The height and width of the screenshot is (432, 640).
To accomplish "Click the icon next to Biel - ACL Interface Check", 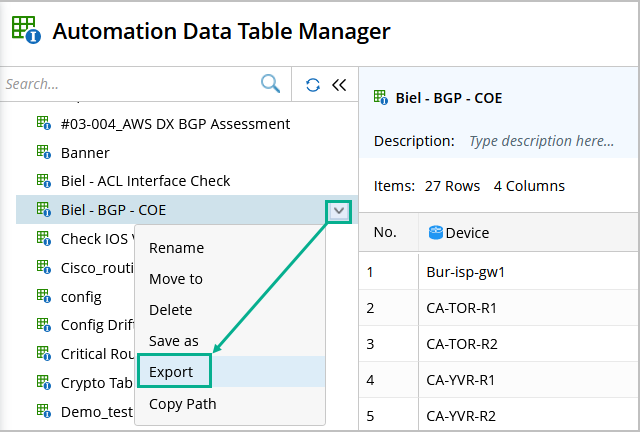I will point(44,181).
